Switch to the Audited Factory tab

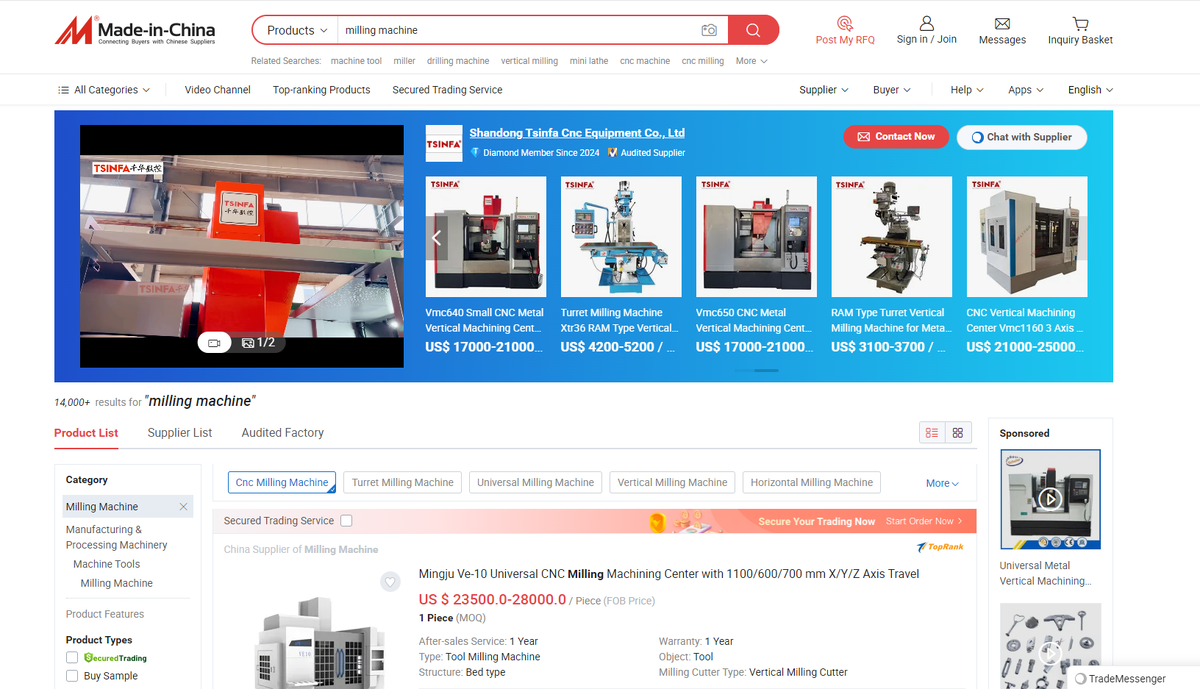[283, 433]
